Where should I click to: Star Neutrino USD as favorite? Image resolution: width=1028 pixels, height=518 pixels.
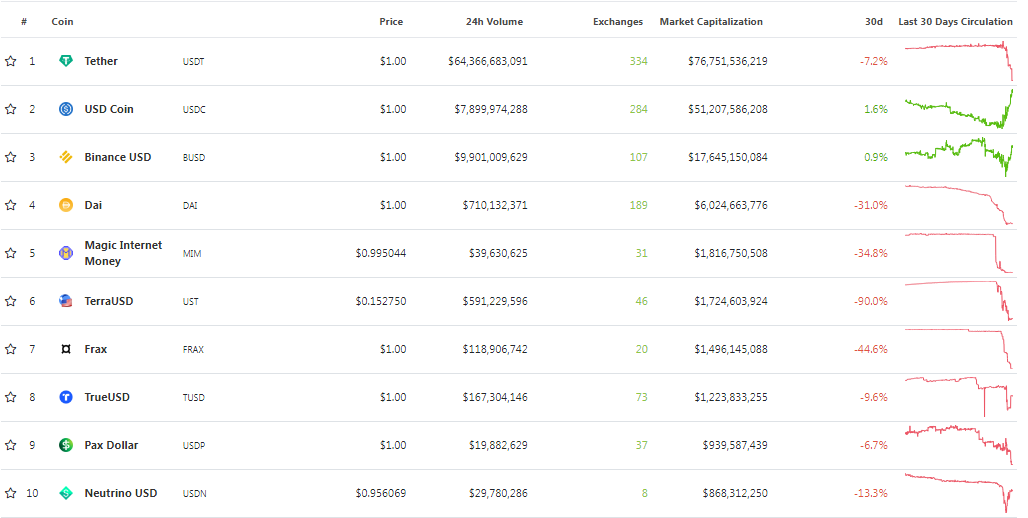click(x=10, y=493)
